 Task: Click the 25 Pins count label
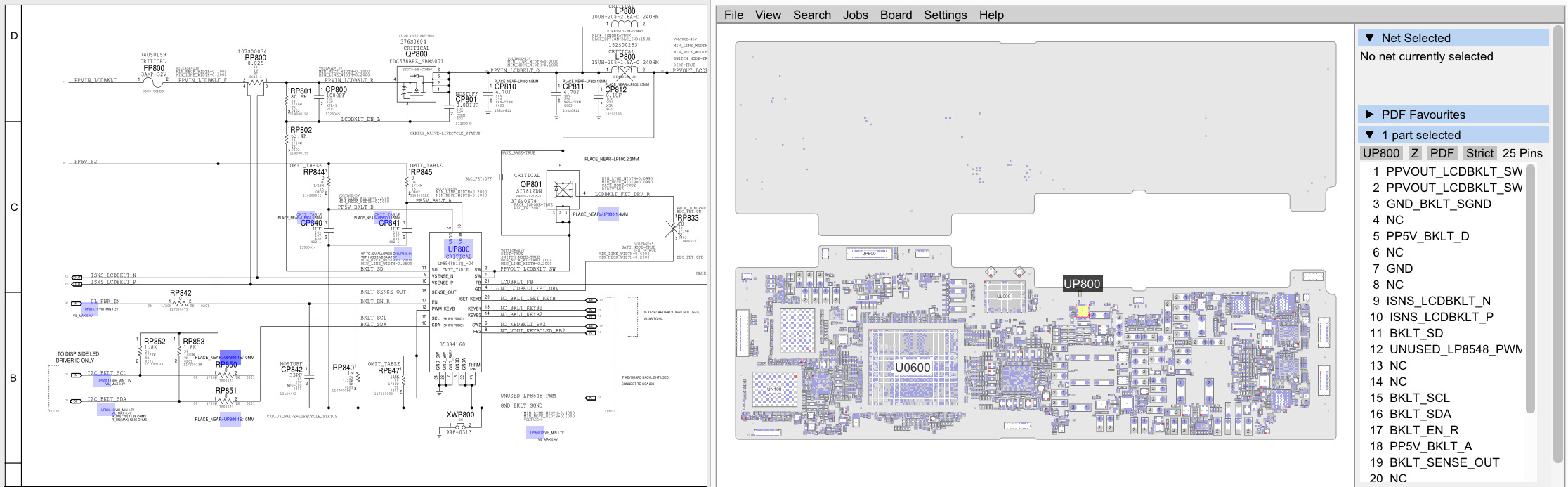pos(1522,153)
